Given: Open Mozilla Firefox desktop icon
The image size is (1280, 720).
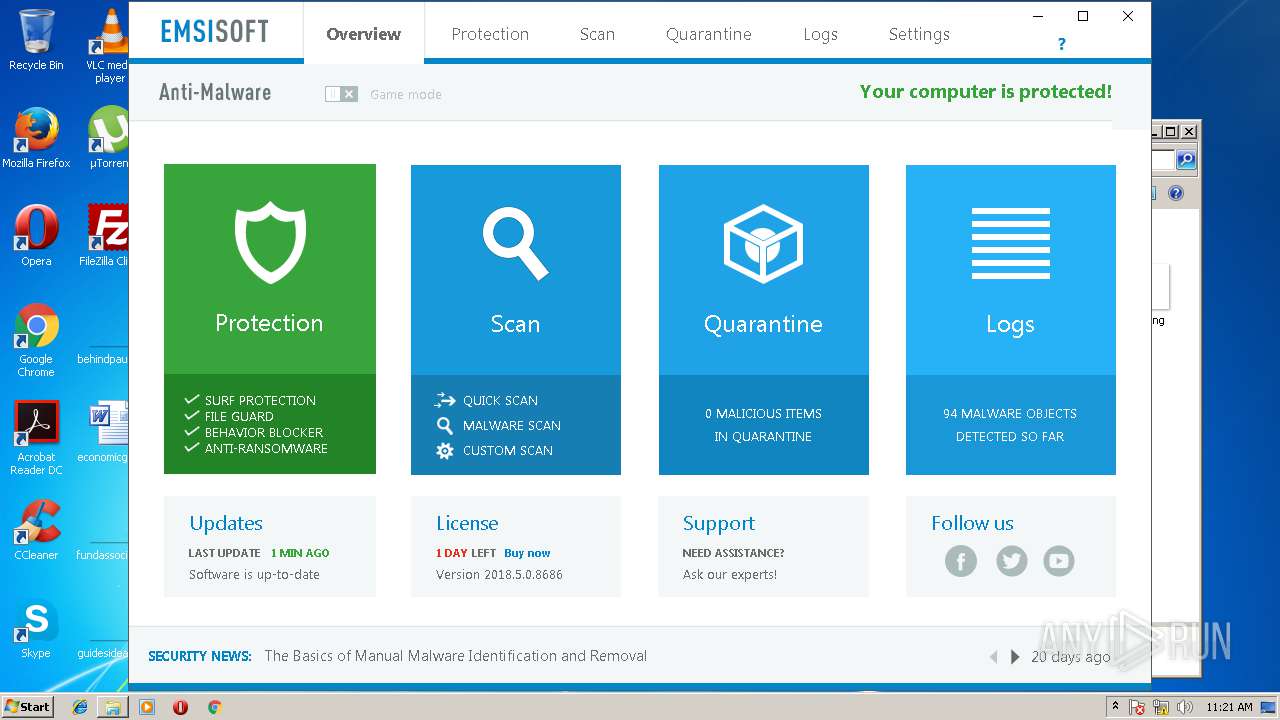Looking at the screenshot, I should [x=36, y=137].
